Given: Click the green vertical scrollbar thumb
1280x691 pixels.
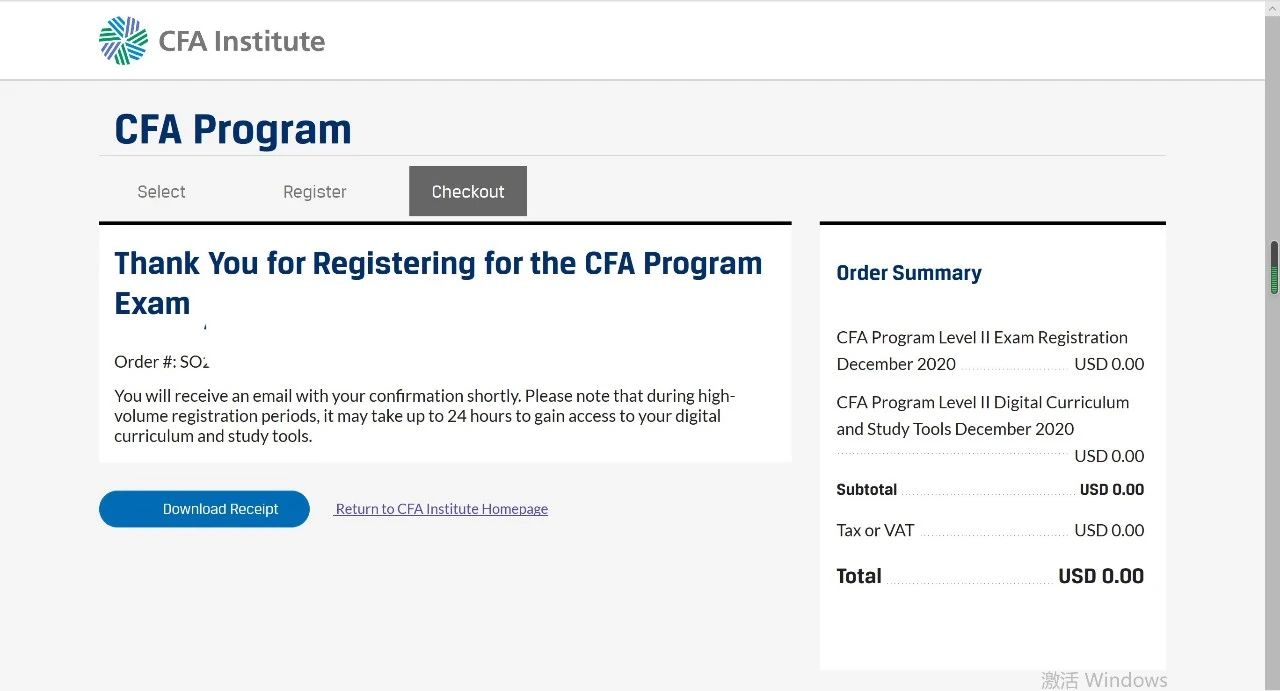Looking at the screenshot, I should [1274, 268].
